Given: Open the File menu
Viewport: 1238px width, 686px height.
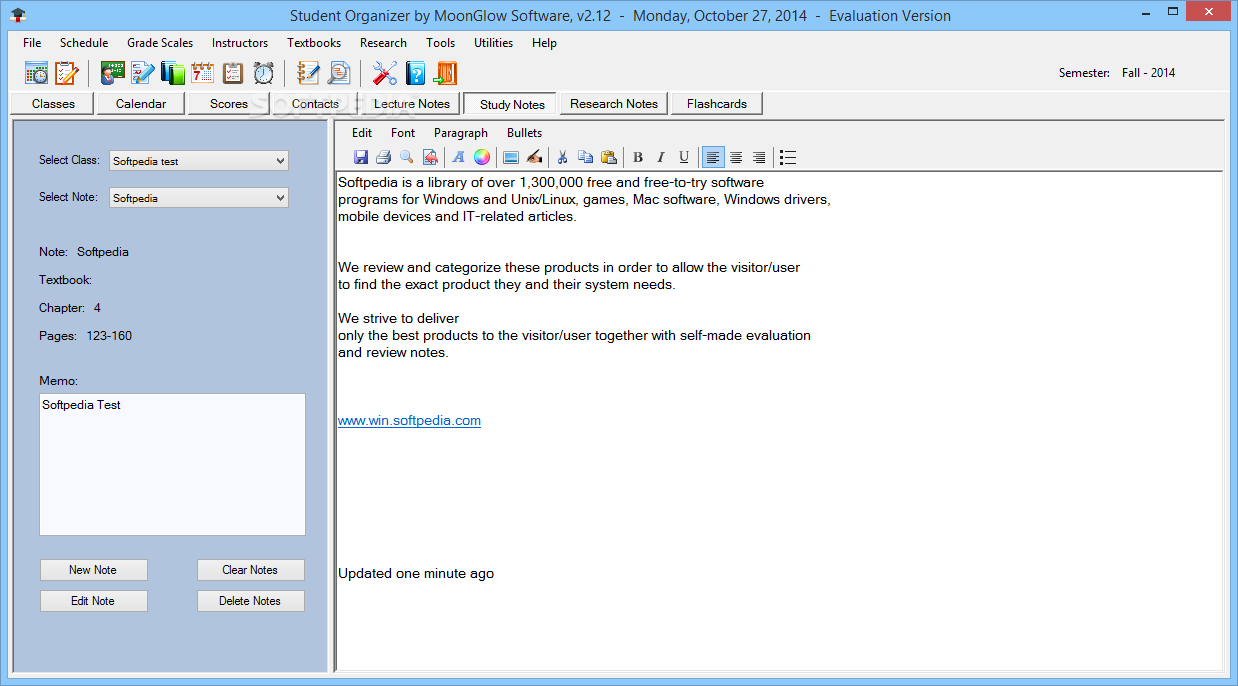Looking at the screenshot, I should 32,43.
